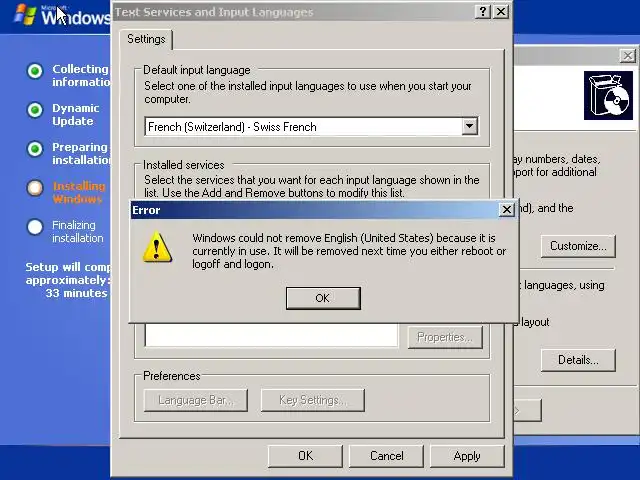Screen dimensions: 640x480
Task: Close the Text Services and Input Languages window
Action: click(501, 11)
